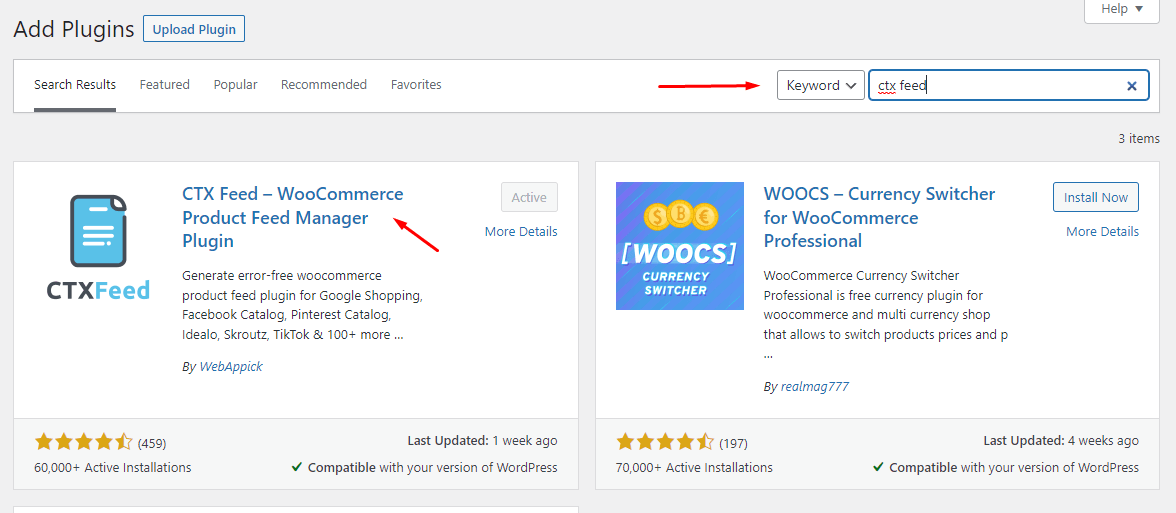
Task: Click the CTXFeed plugin logo icon
Action: click(98, 246)
